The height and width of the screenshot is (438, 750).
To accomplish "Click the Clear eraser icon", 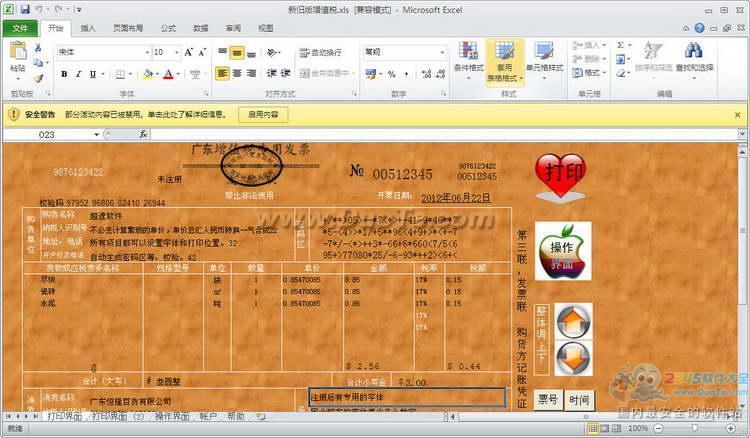I will pos(620,73).
